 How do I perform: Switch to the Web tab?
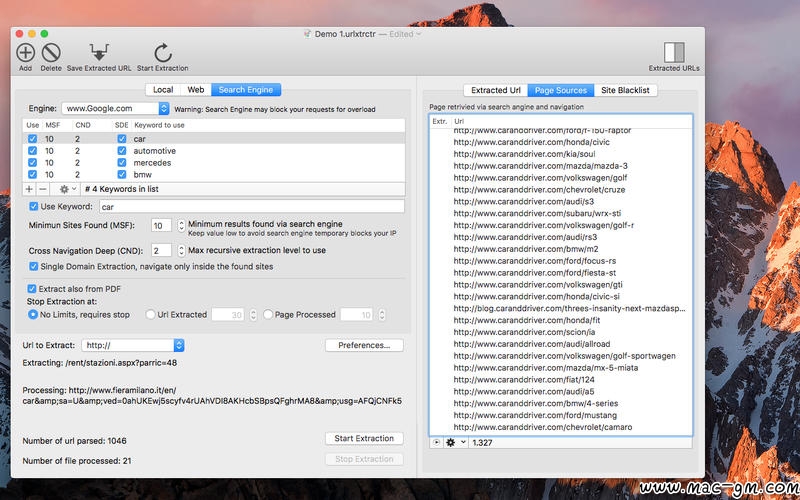[x=195, y=90]
